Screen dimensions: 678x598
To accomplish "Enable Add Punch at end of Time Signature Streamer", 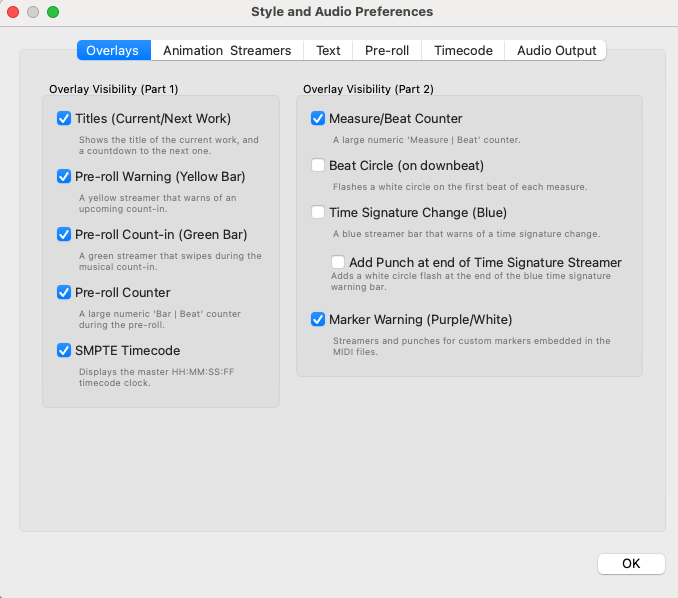I will click(338, 262).
